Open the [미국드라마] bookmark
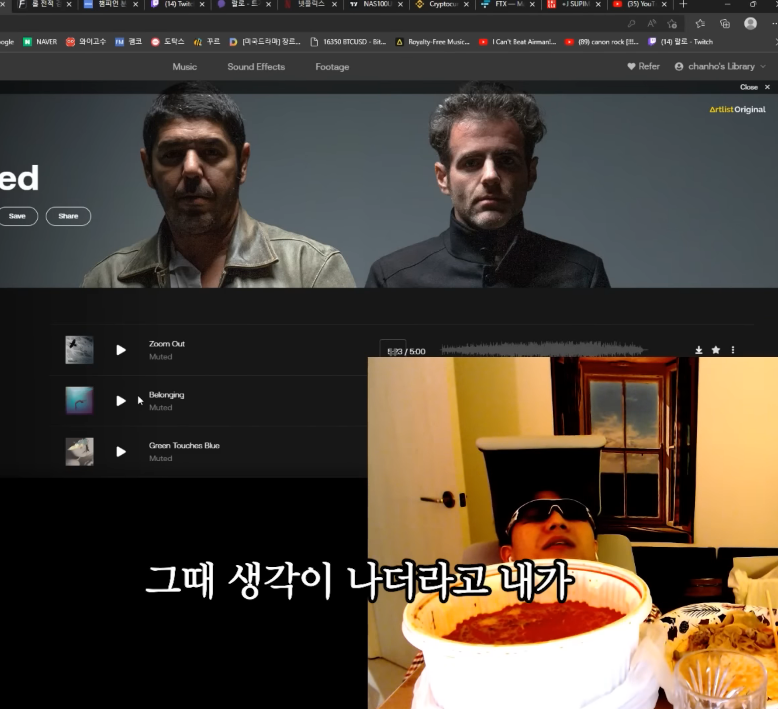778x709 pixels. [x=265, y=42]
